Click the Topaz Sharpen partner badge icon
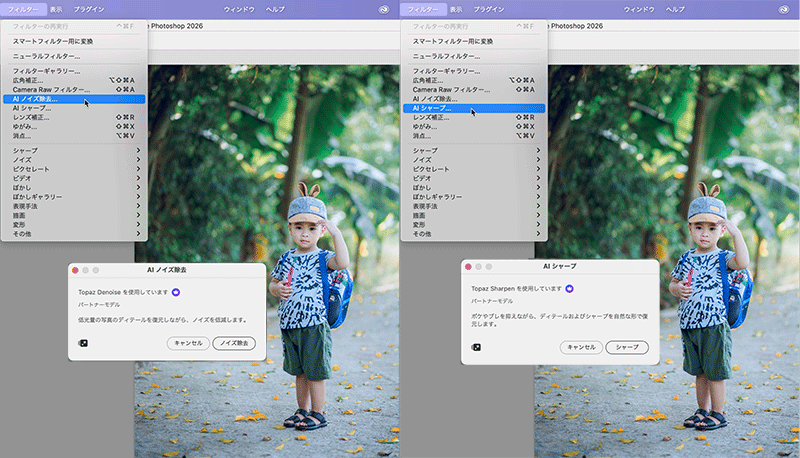Viewport: 800px width, 458px height. (x=569, y=288)
